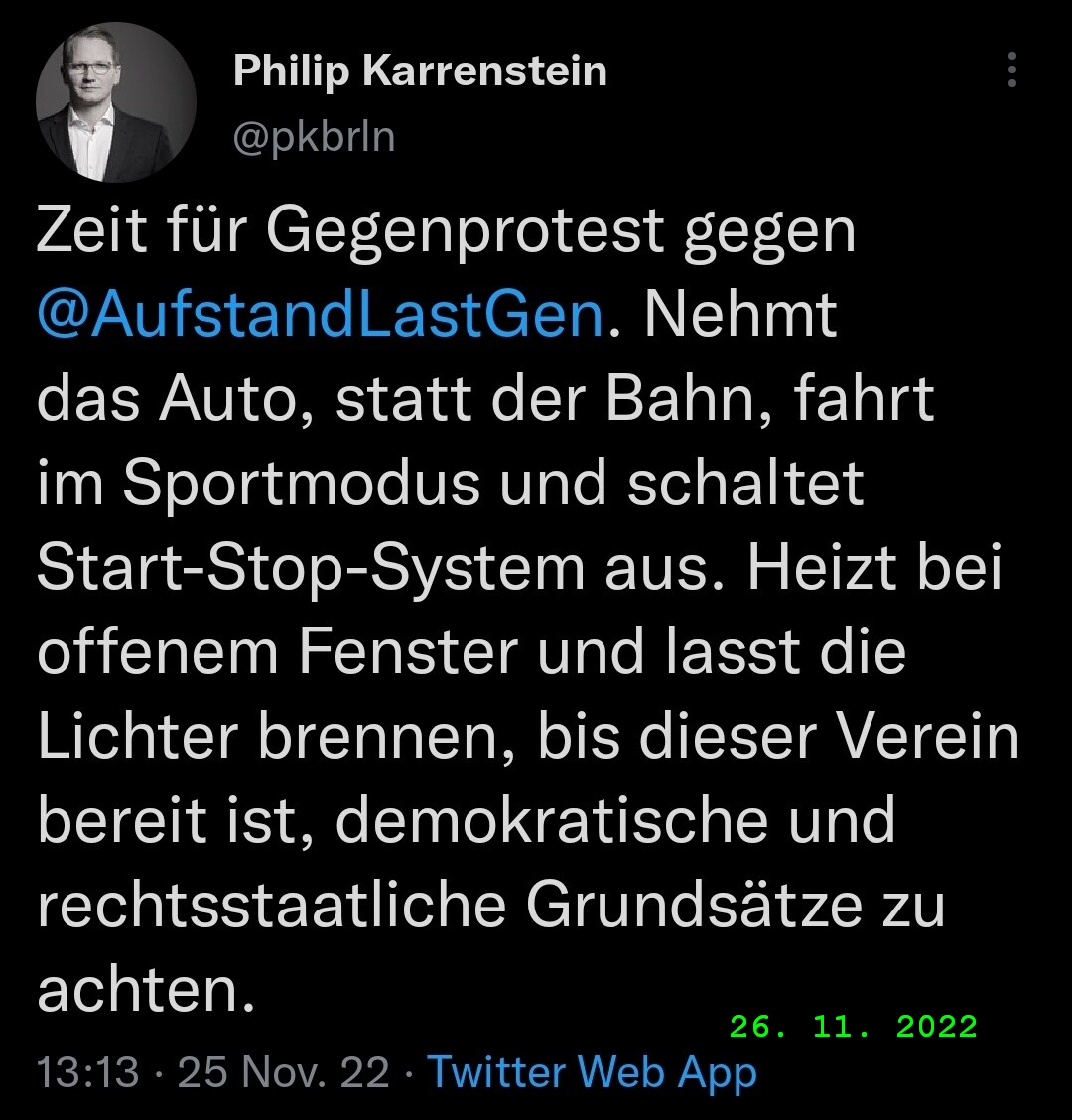Click the word Gegenprotest in the tweet
This screenshot has height=1120, width=1072.
coord(467,231)
